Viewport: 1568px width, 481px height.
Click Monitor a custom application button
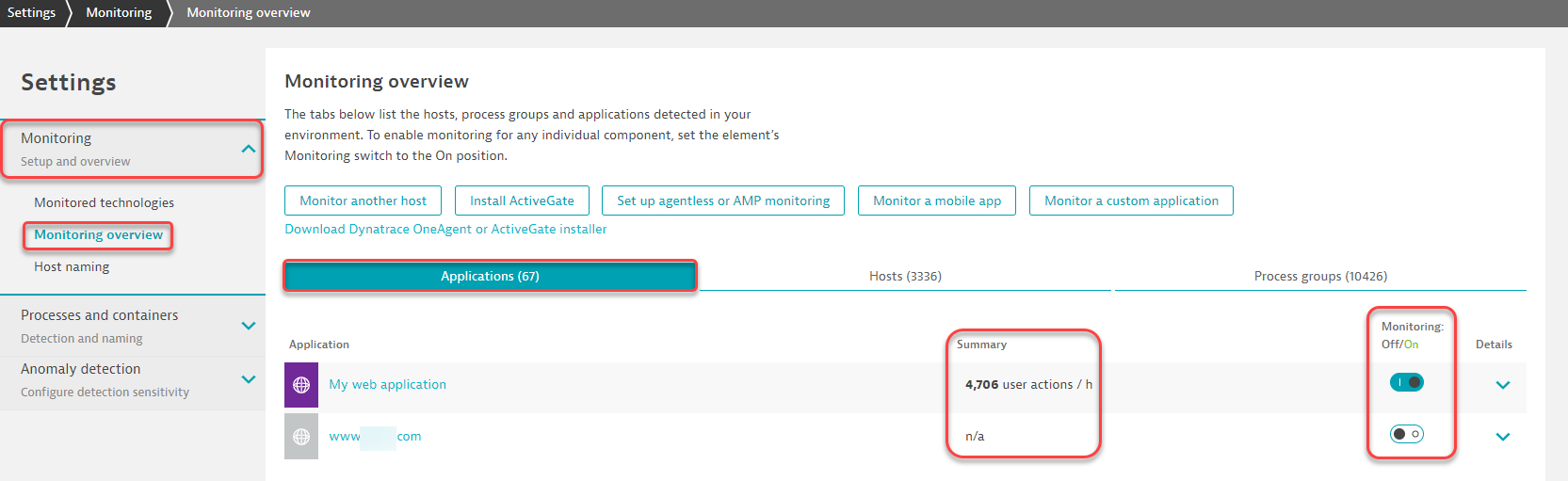(x=1130, y=200)
